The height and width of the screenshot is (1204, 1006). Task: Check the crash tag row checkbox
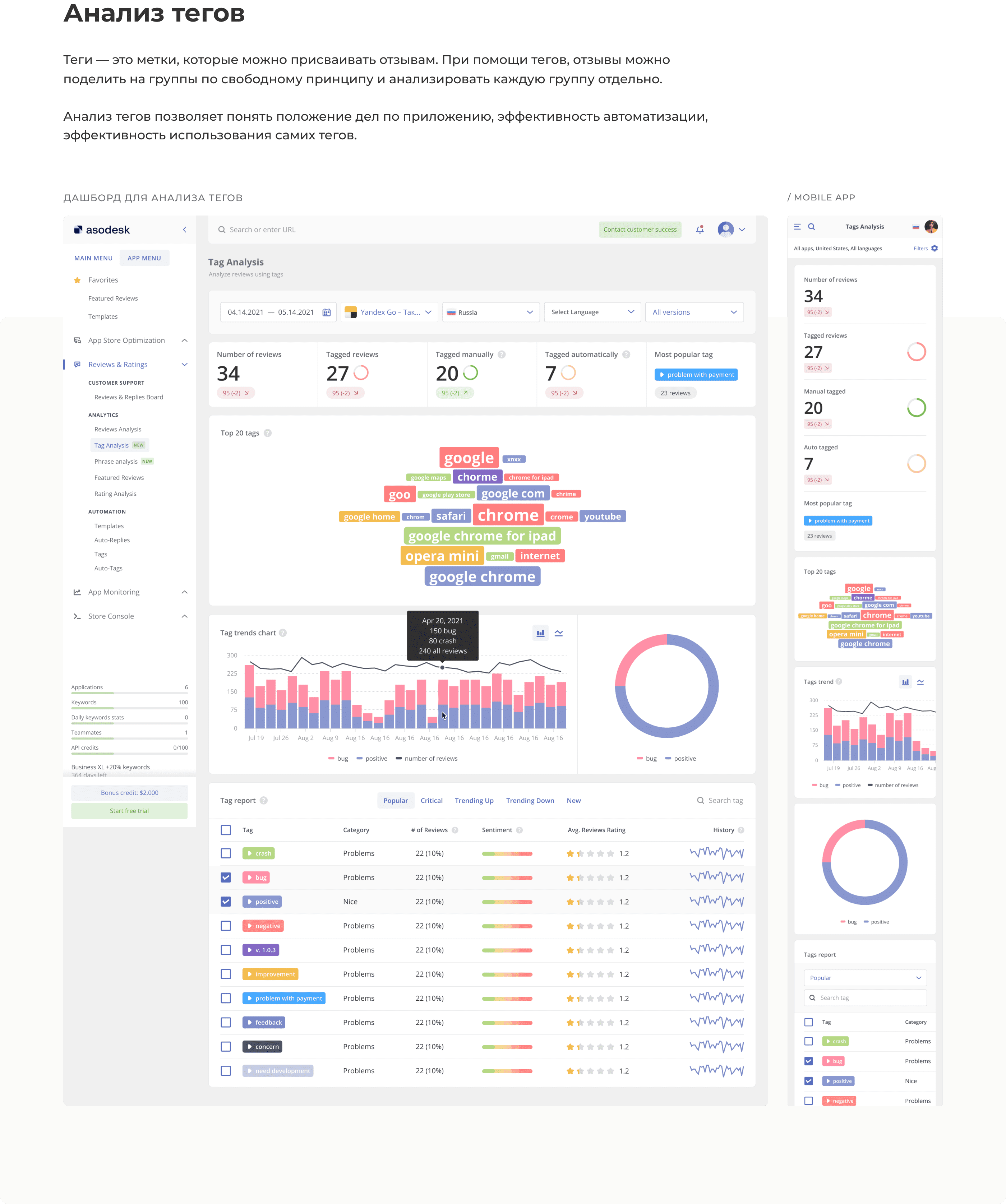click(x=226, y=853)
